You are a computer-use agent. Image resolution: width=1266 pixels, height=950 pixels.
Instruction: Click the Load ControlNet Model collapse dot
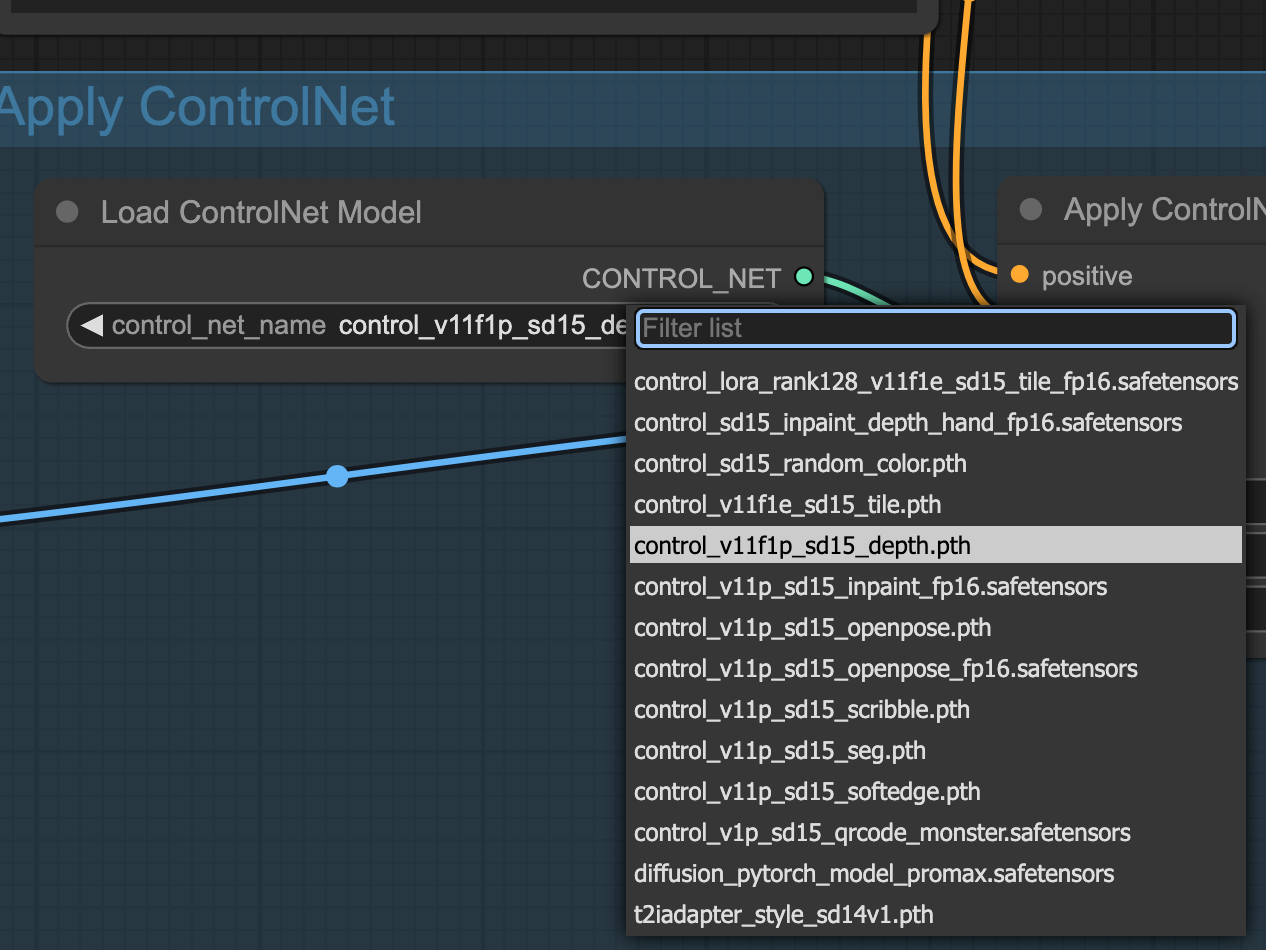[x=67, y=212]
